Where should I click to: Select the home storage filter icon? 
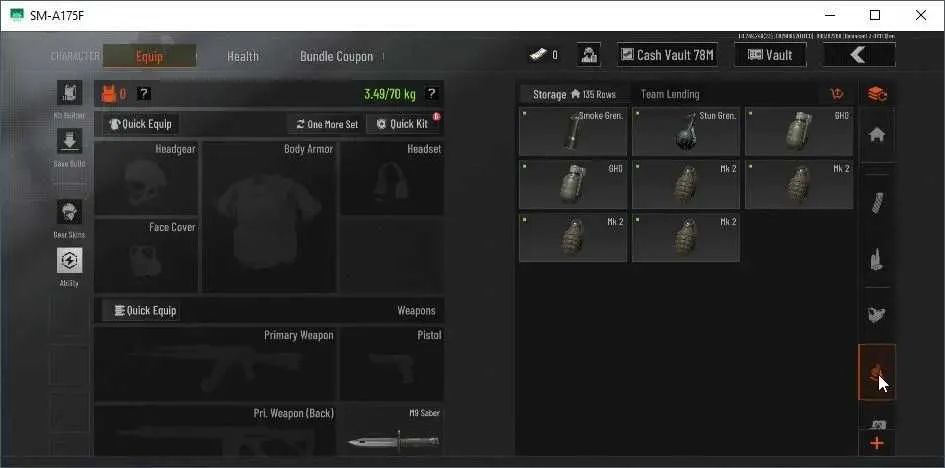click(877, 135)
